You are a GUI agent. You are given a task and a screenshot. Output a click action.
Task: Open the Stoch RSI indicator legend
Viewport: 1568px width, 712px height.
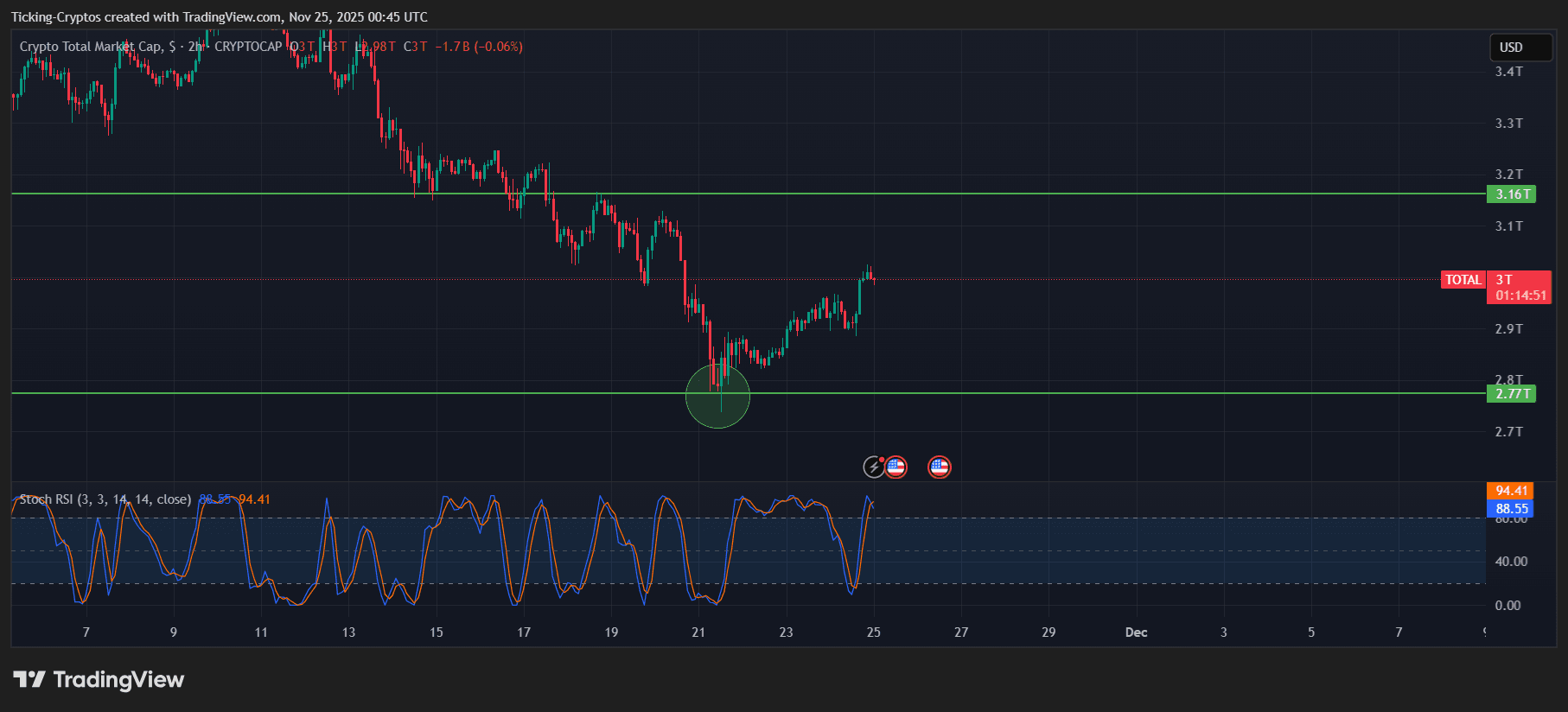[105, 499]
